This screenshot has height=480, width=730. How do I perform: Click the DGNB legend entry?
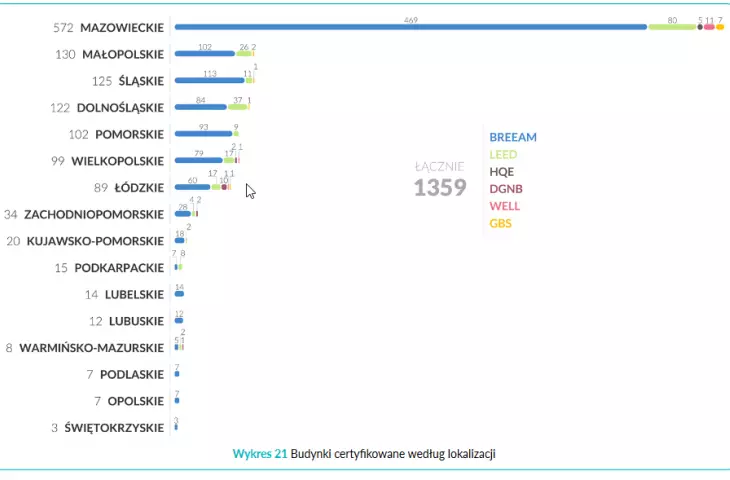[506, 189]
